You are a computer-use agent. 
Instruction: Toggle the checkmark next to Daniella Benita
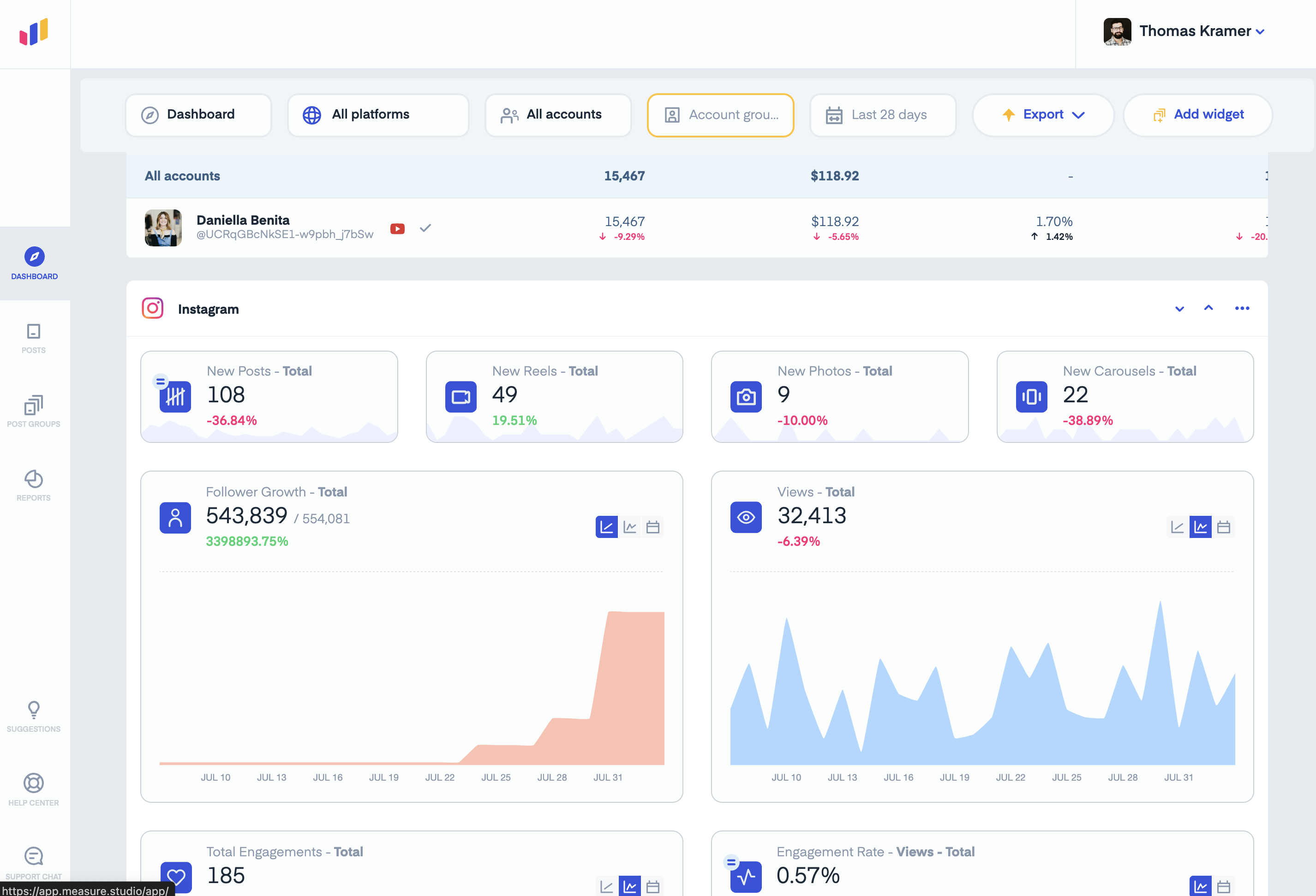425,228
